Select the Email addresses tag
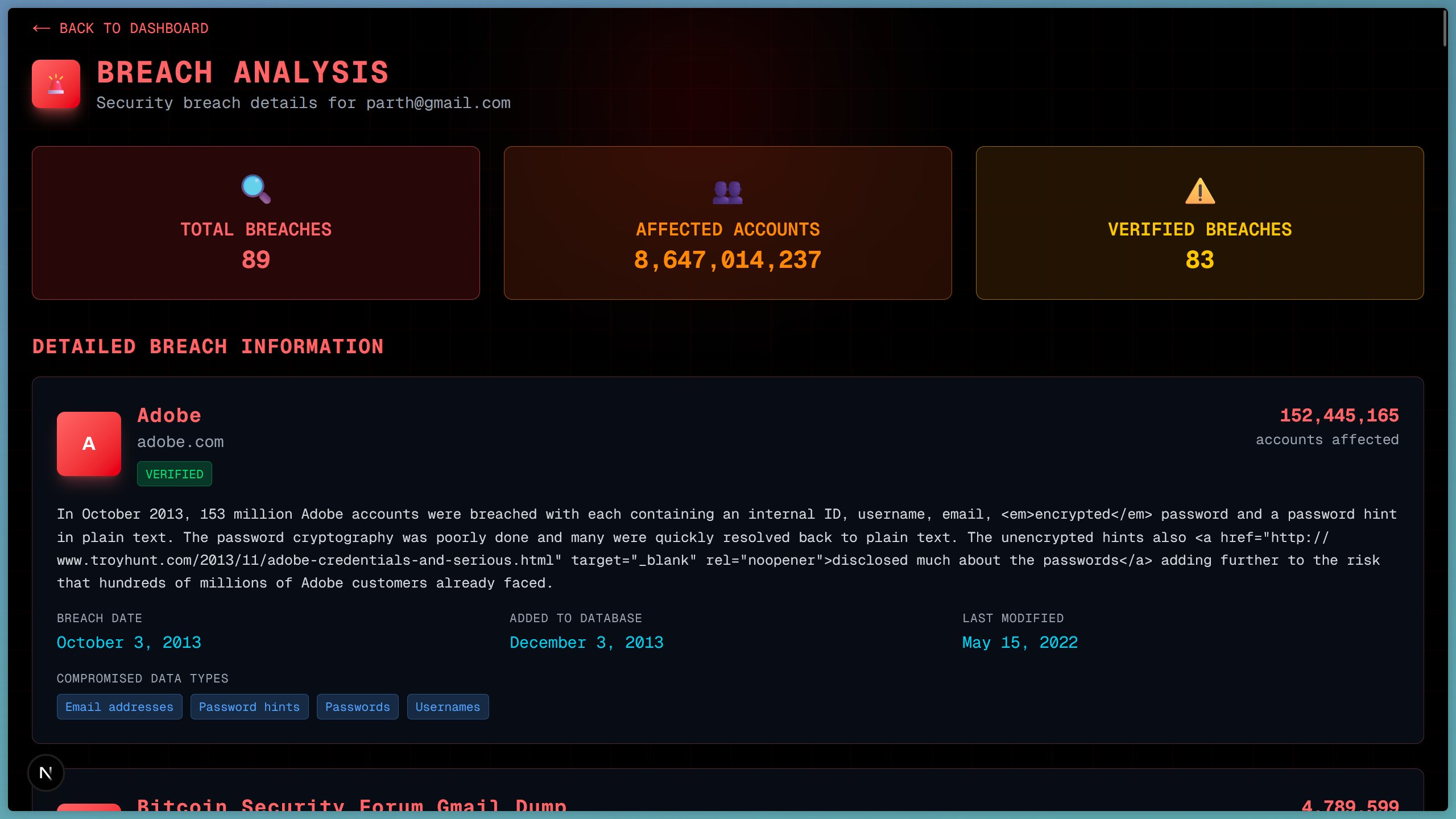Screen dimensions: 1456x819 coord(119,707)
